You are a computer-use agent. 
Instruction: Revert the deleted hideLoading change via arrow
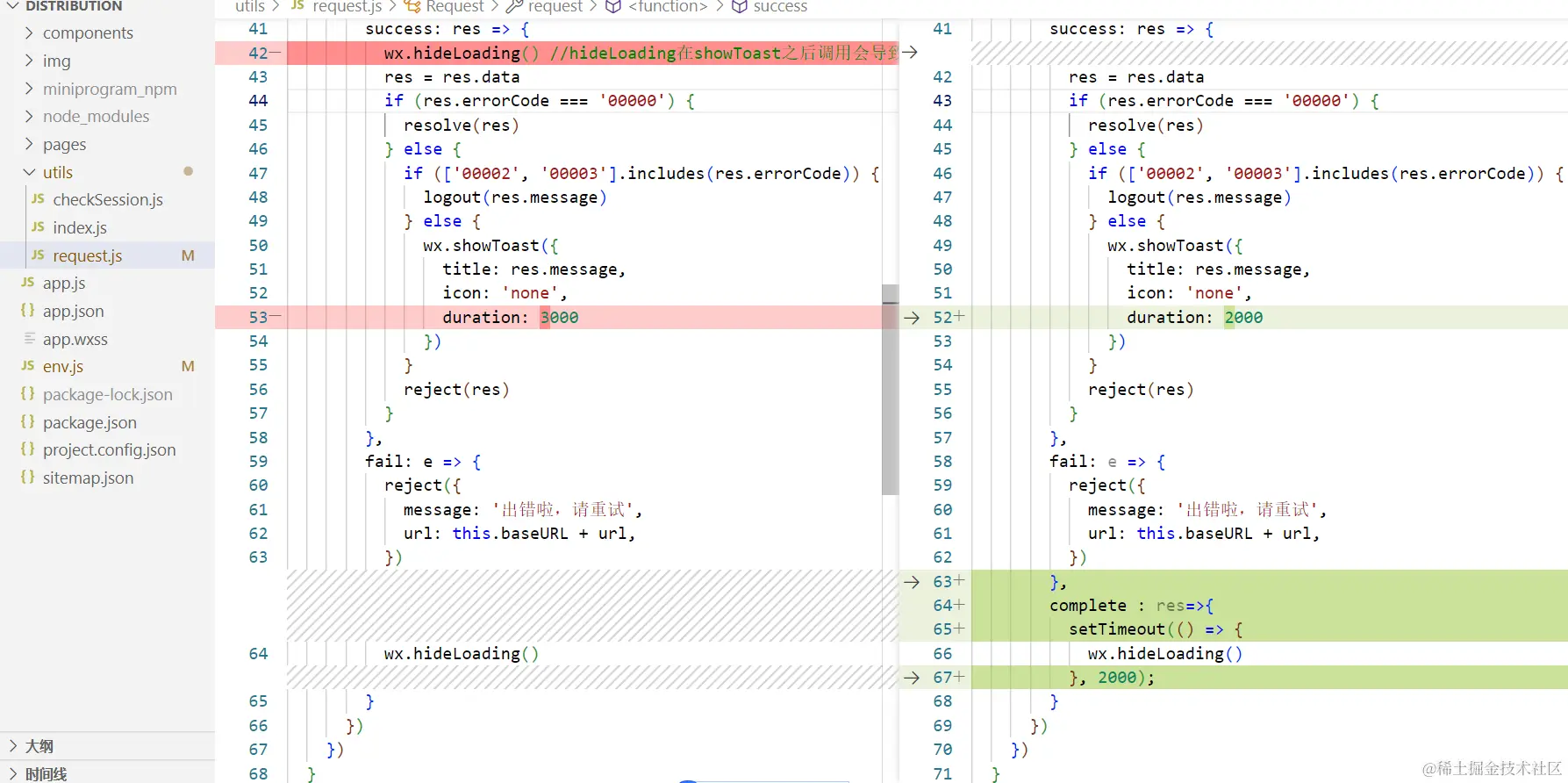(910, 53)
